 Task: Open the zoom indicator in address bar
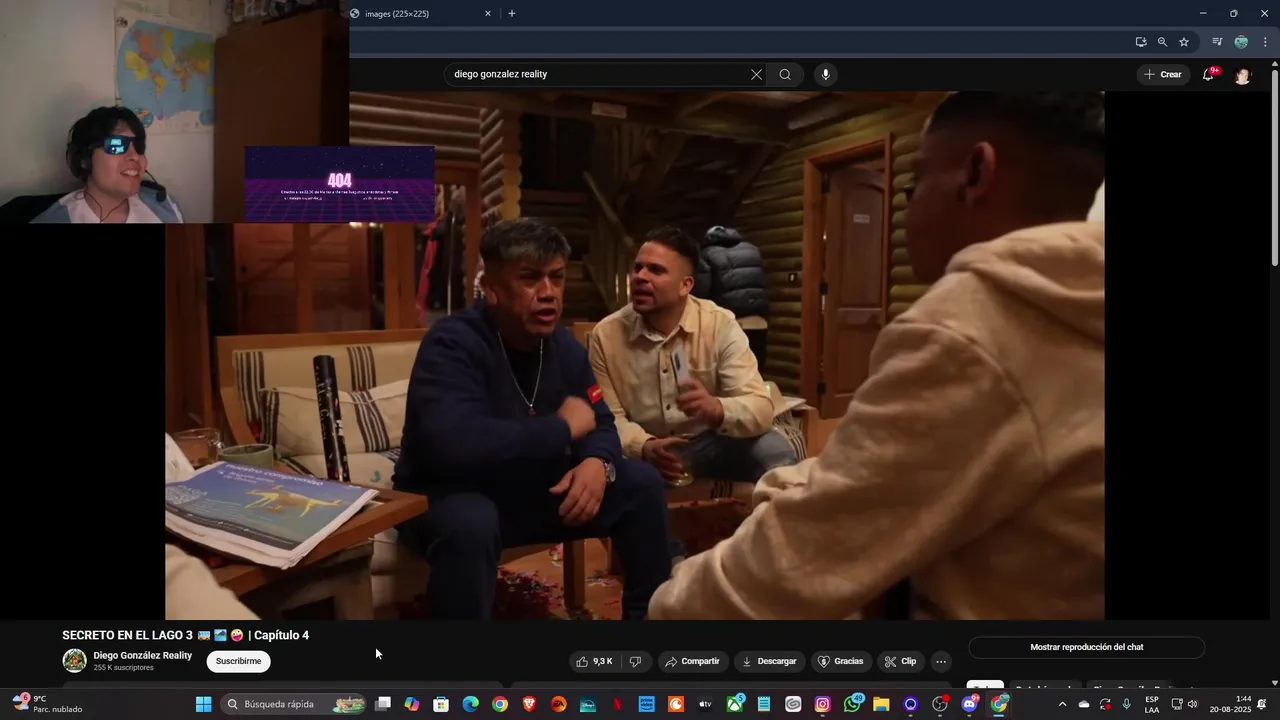pos(1162,42)
